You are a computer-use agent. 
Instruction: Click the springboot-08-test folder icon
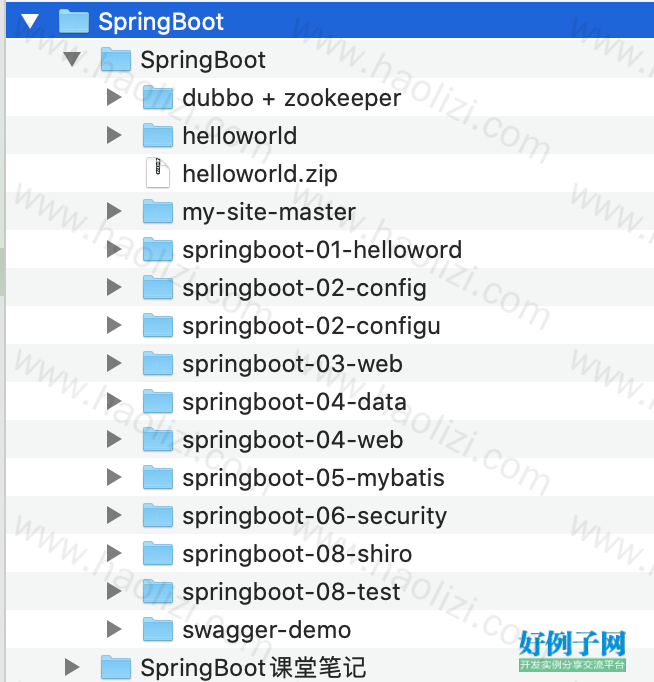pos(158,591)
